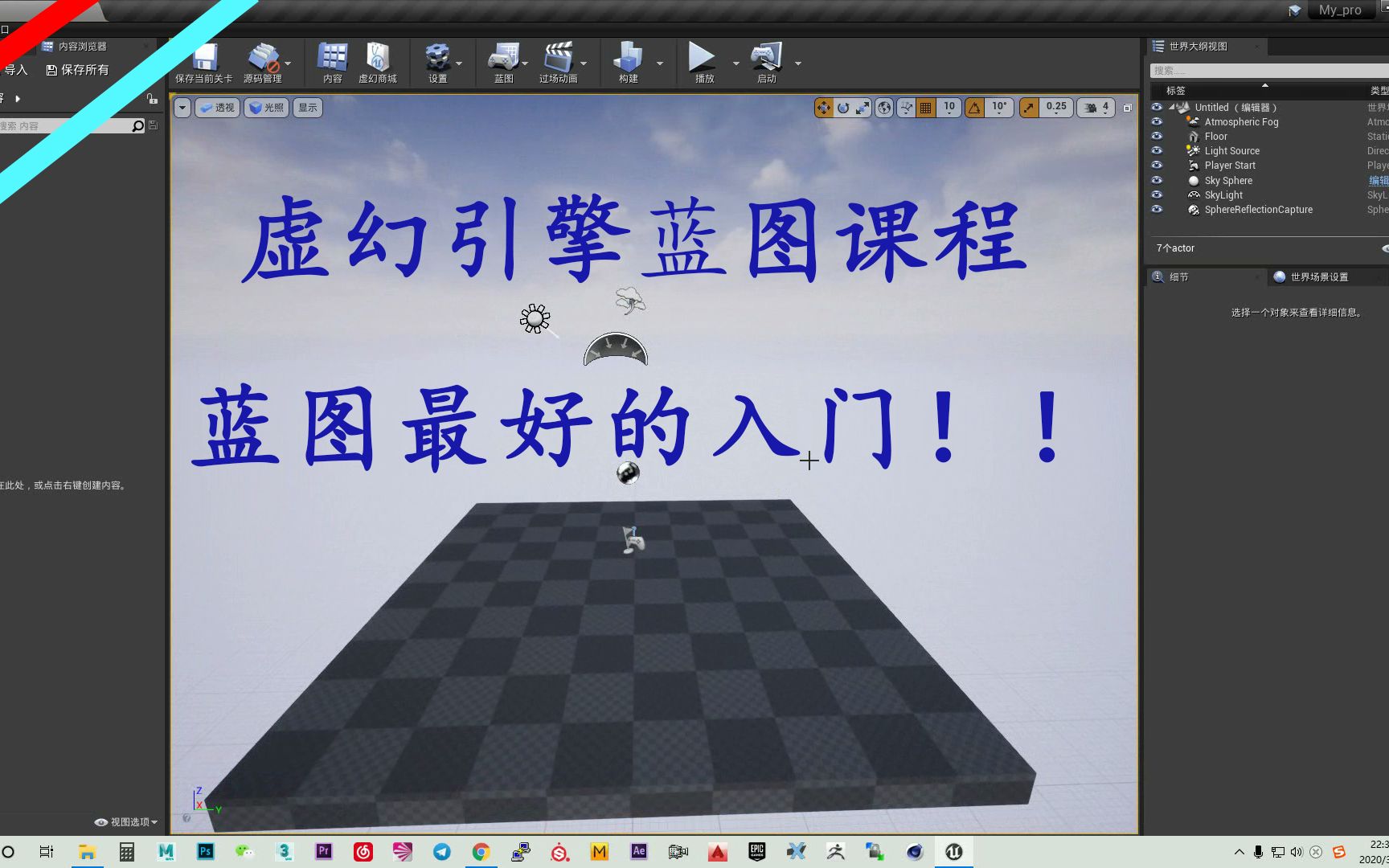Open the Perspective (透视) view dropdown
This screenshot has width=1389, height=868.
point(217,108)
